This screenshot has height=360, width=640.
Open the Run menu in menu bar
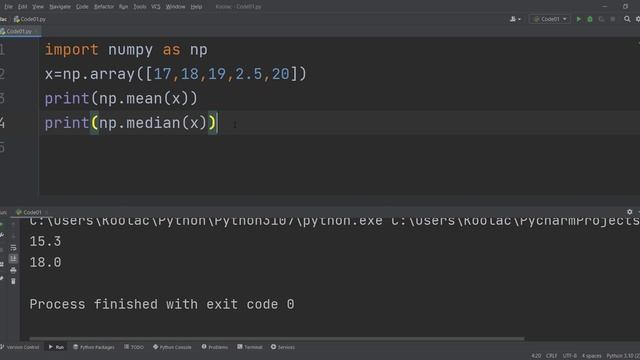(123, 7)
